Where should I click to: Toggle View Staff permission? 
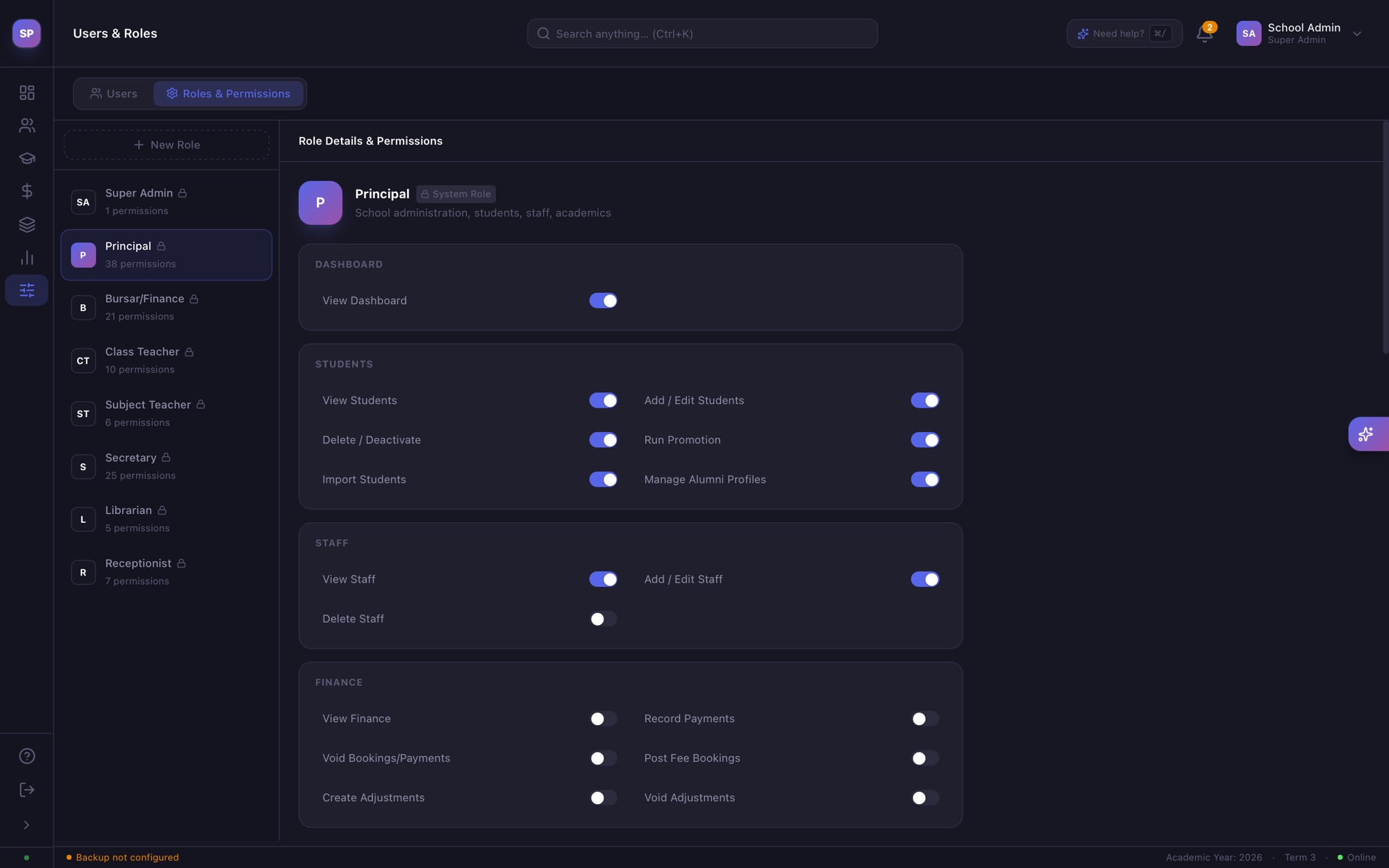click(x=603, y=579)
